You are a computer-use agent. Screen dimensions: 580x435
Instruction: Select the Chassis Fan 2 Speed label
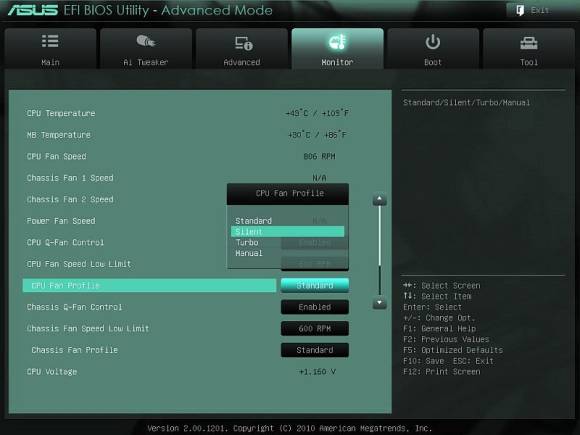click(x=70, y=199)
